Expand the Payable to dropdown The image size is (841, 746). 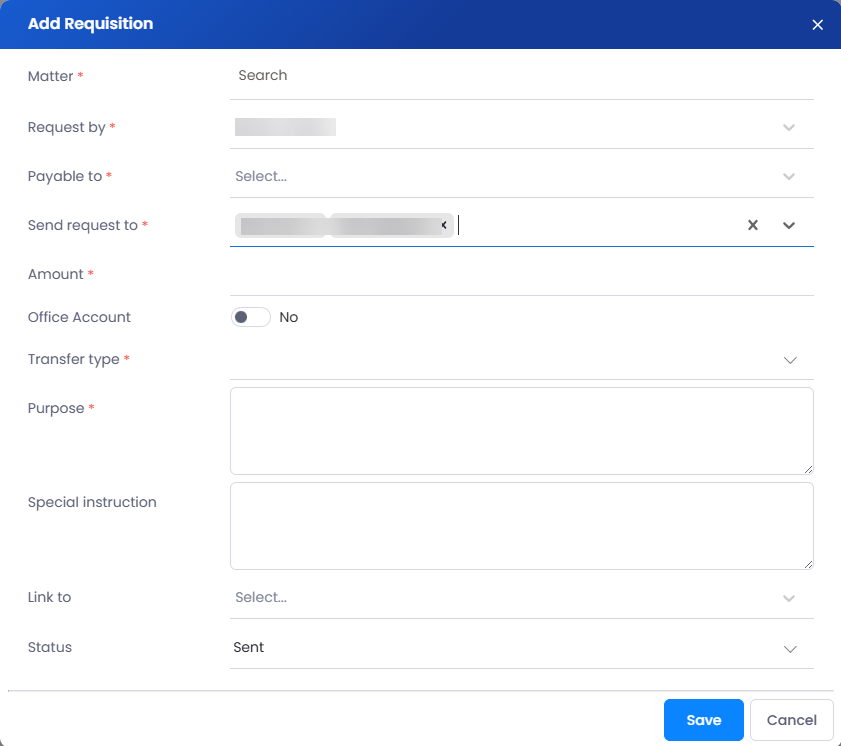click(521, 176)
